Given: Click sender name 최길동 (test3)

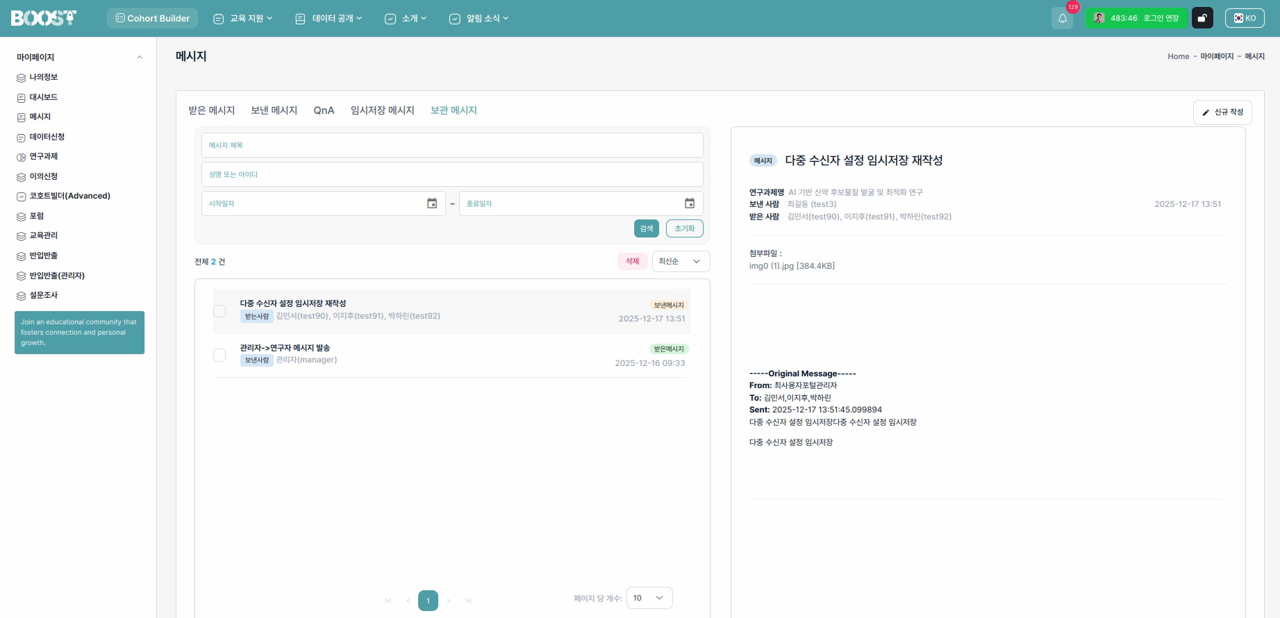Looking at the screenshot, I should pyautogui.click(x=812, y=204).
